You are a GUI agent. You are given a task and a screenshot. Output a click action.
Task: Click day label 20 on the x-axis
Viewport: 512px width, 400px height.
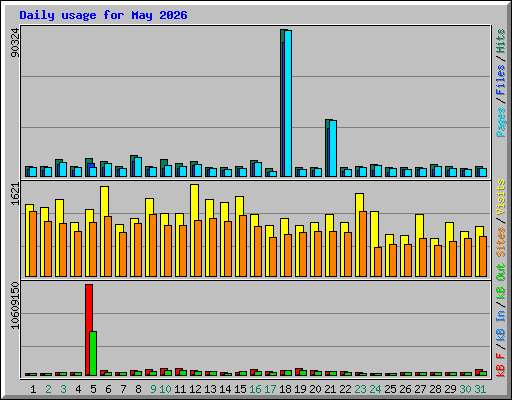315,389
